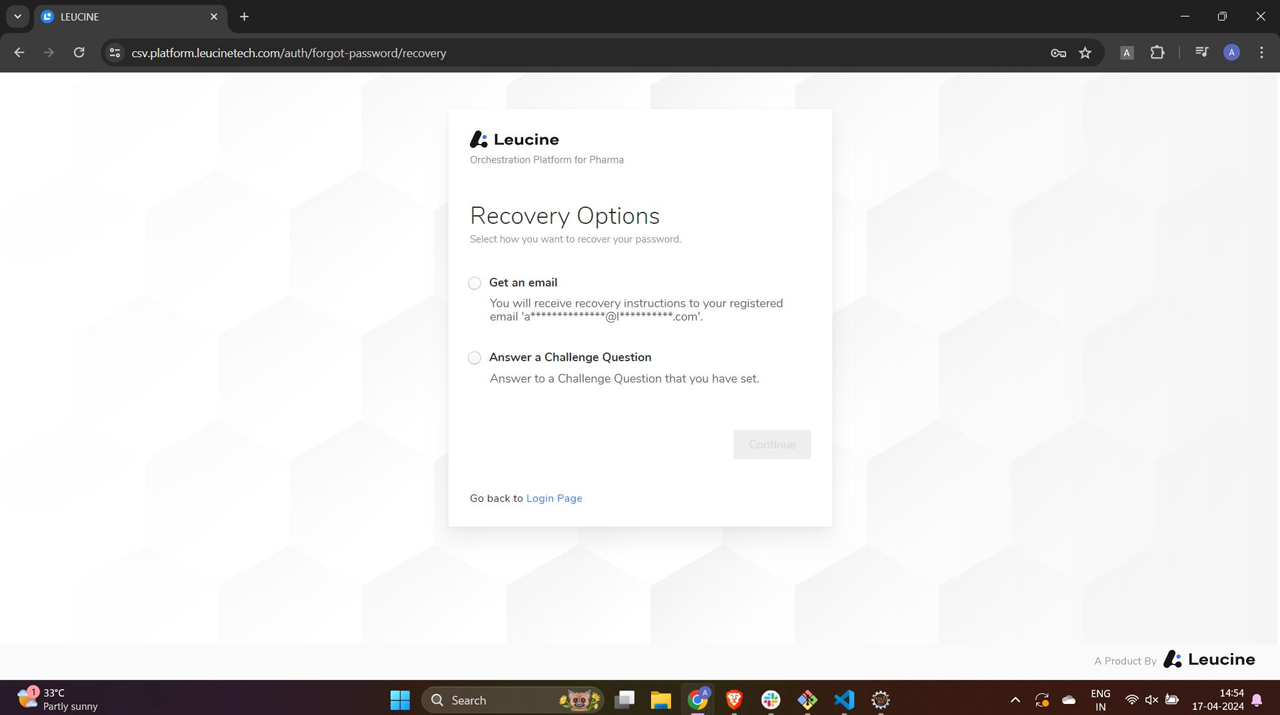
Task: Open the Chrome profile avatar
Action: 1232,53
